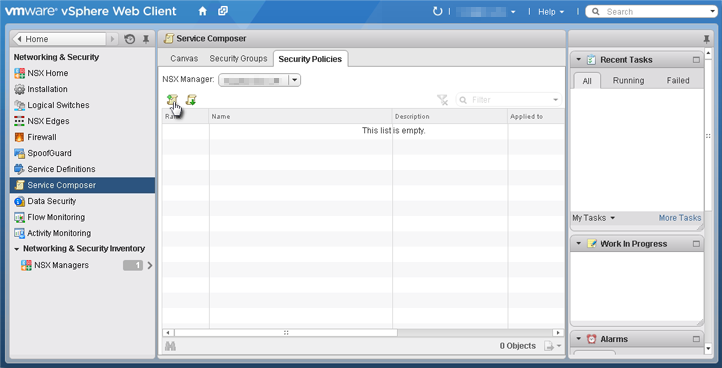Open the My Tasks dropdown

[594, 218]
